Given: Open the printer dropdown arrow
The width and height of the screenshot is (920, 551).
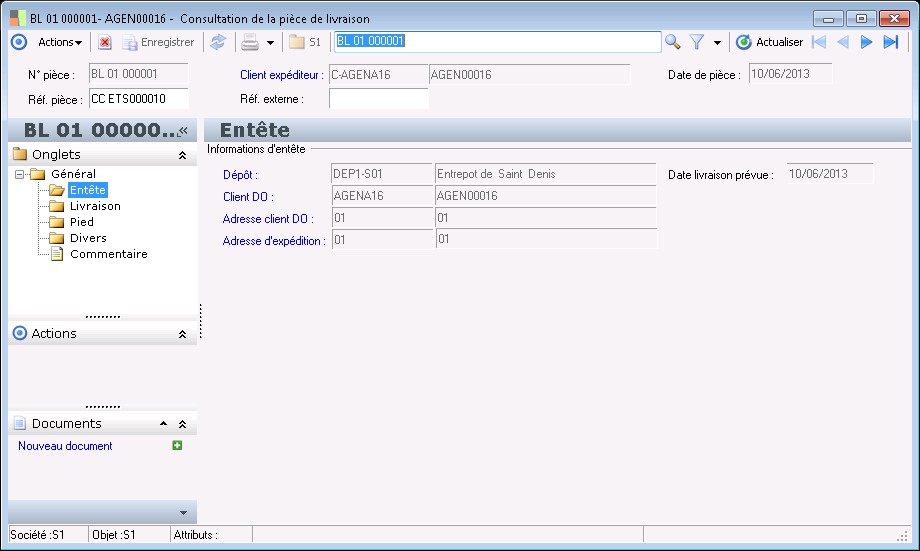Looking at the screenshot, I should 270,43.
